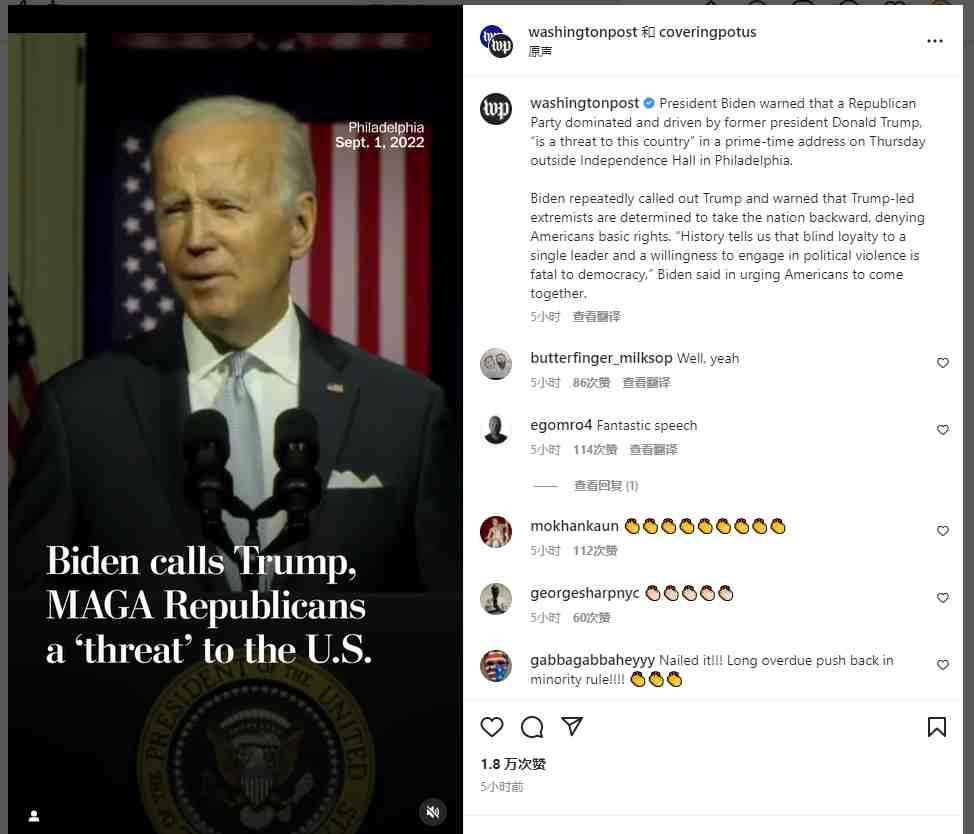Image resolution: width=974 pixels, height=834 pixels.
Task: Open the comment bubble icon
Action: point(532,727)
